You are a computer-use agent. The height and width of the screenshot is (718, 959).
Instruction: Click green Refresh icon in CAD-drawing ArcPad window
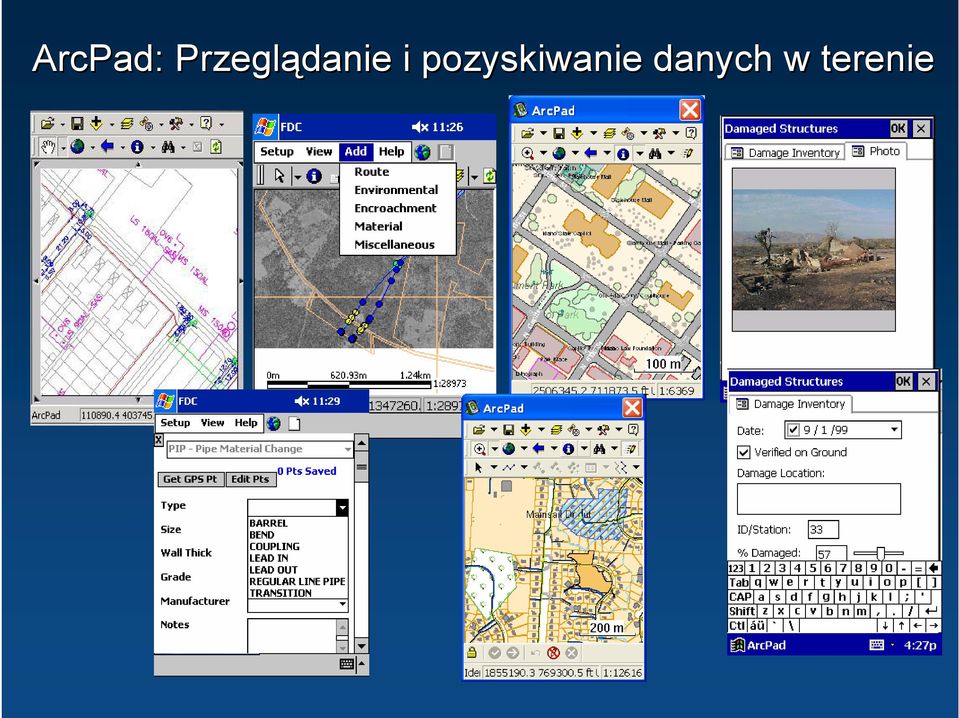(216, 147)
